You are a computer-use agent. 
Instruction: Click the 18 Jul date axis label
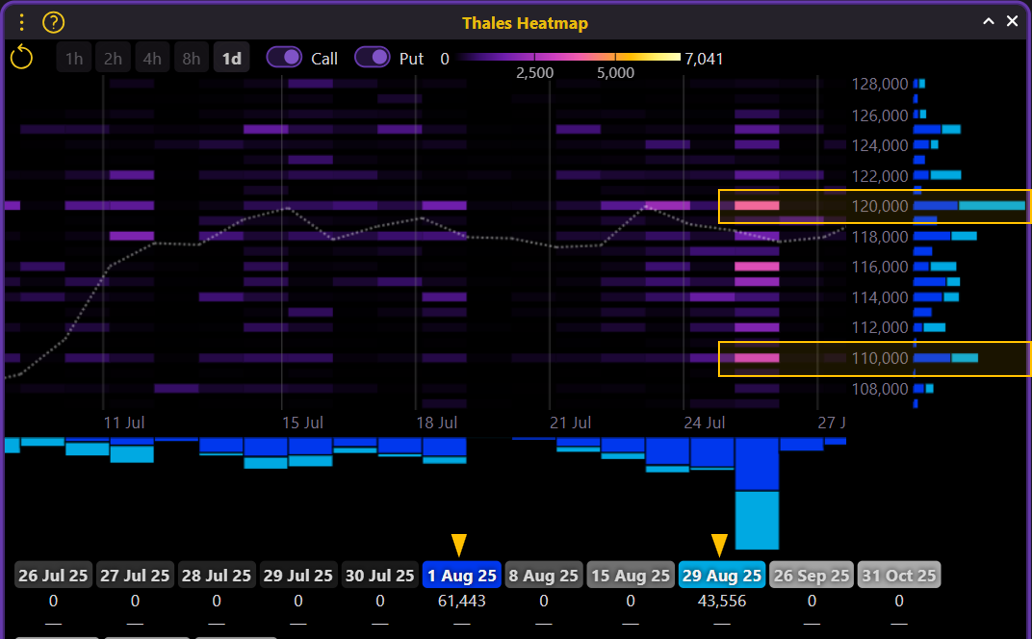tap(436, 422)
